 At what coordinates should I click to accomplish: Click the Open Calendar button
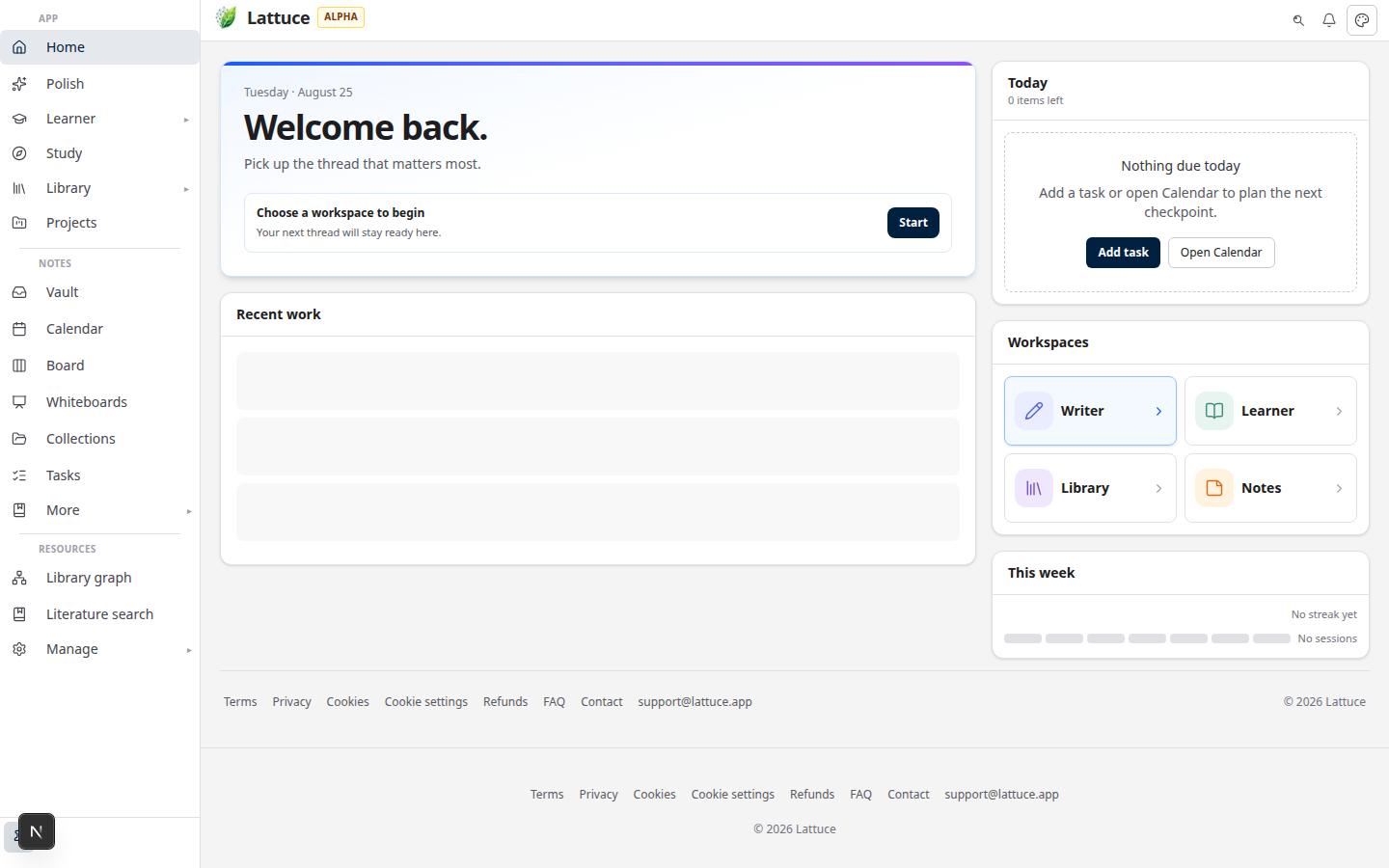1221,253
